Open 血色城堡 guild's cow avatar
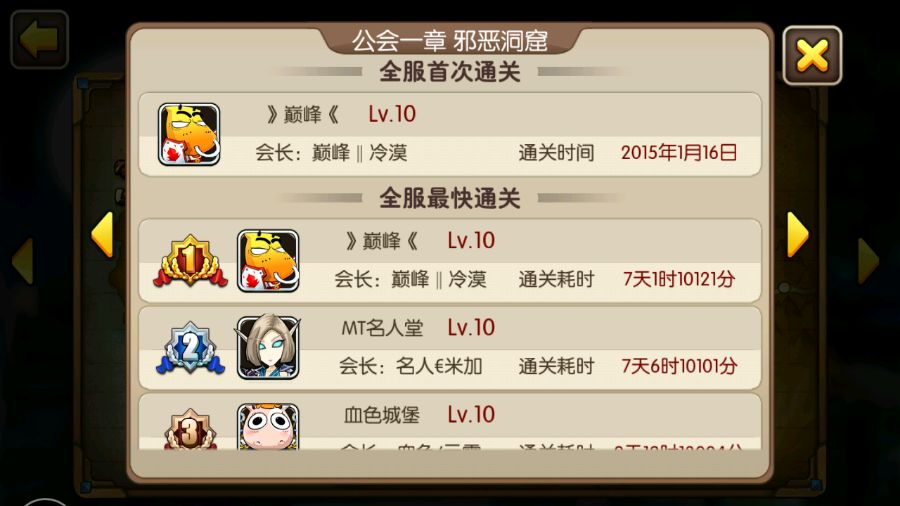 click(268, 426)
